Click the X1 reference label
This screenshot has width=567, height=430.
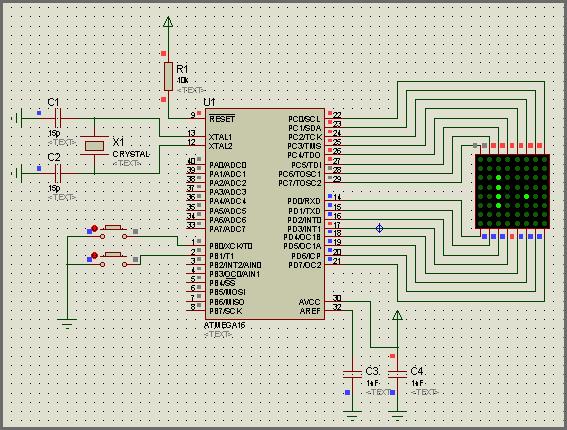118,141
